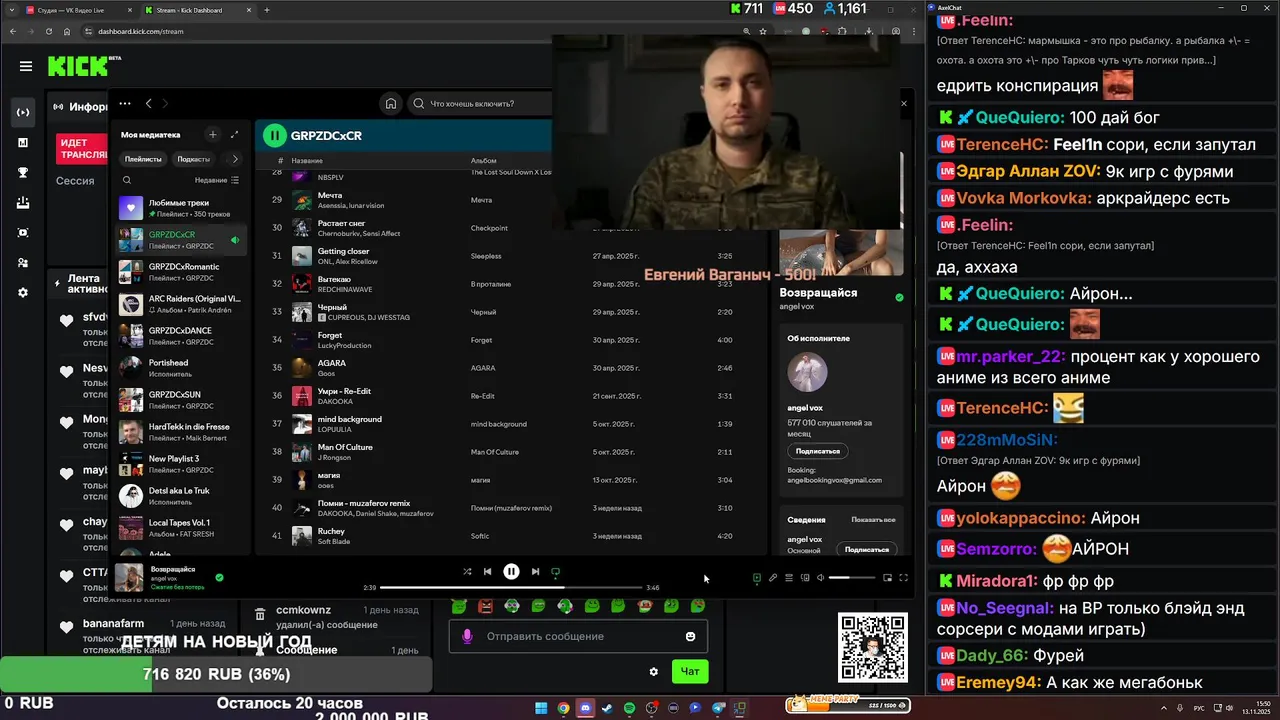Image resolution: width=1280 pixels, height=720 pixels.
Task: Open Discord from the taskbar
Action: tap(585, 708)
